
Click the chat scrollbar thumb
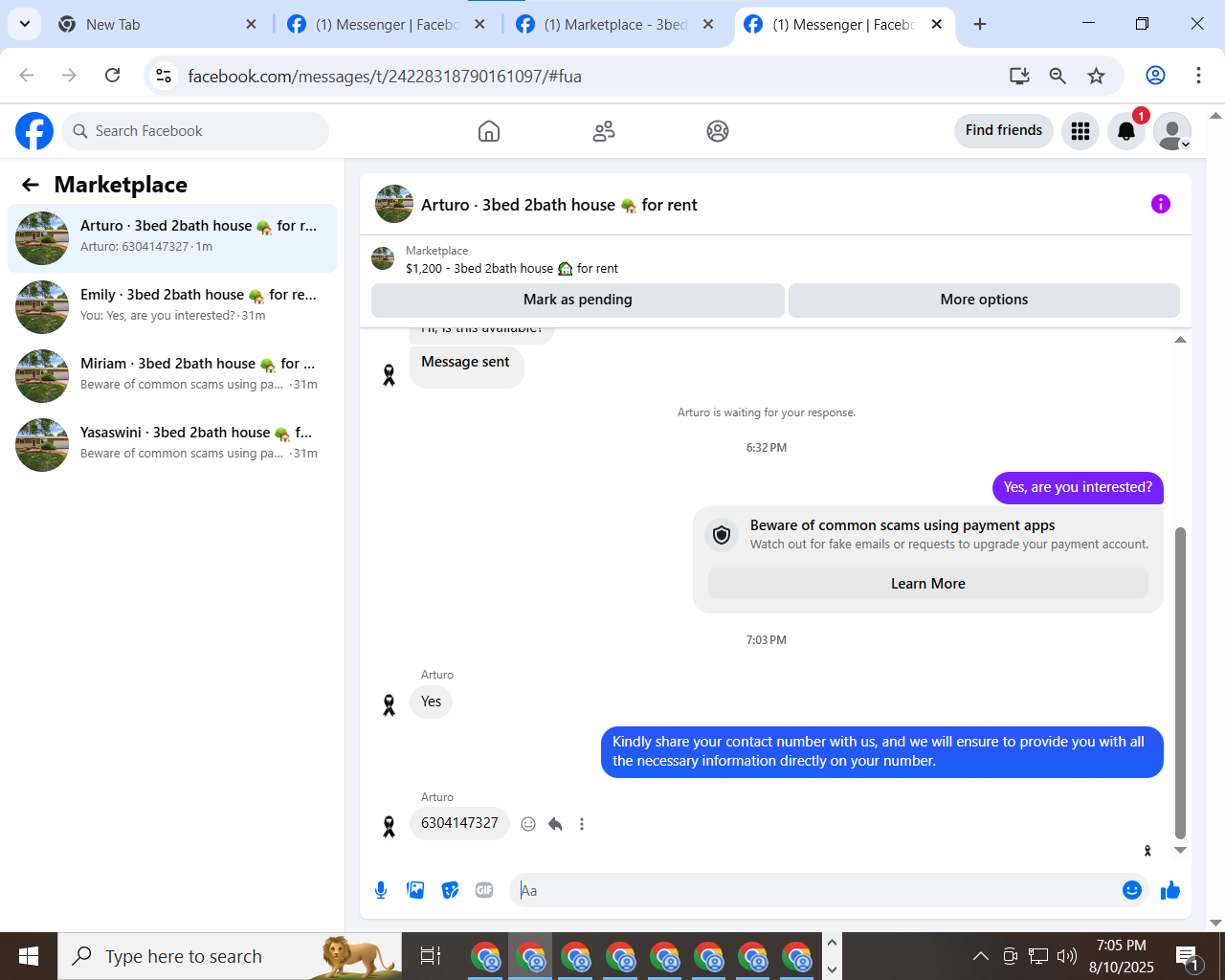click(x=1180, y=682)
